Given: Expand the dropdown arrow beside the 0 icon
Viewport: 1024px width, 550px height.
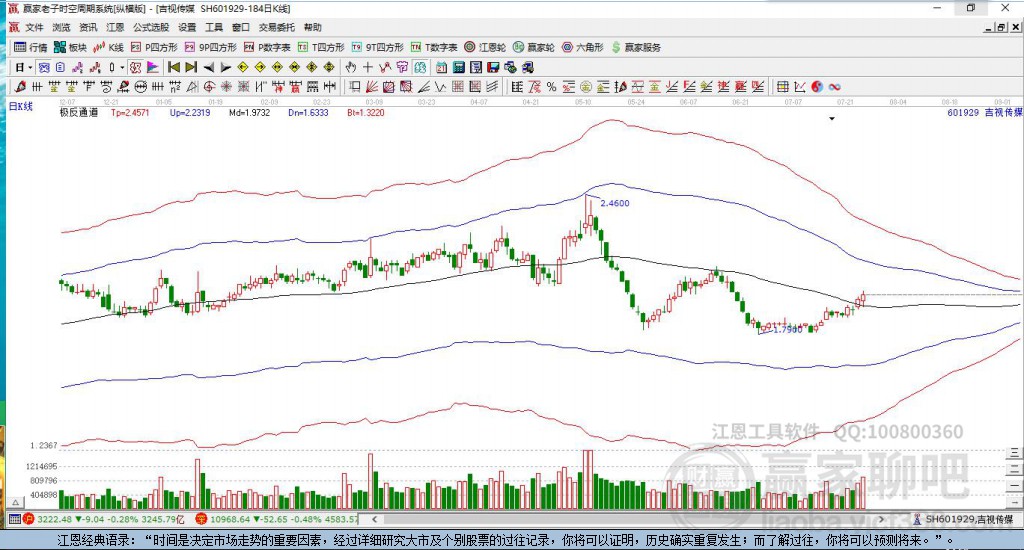Looking at the screenshot, I should click(x=121, y=67).
